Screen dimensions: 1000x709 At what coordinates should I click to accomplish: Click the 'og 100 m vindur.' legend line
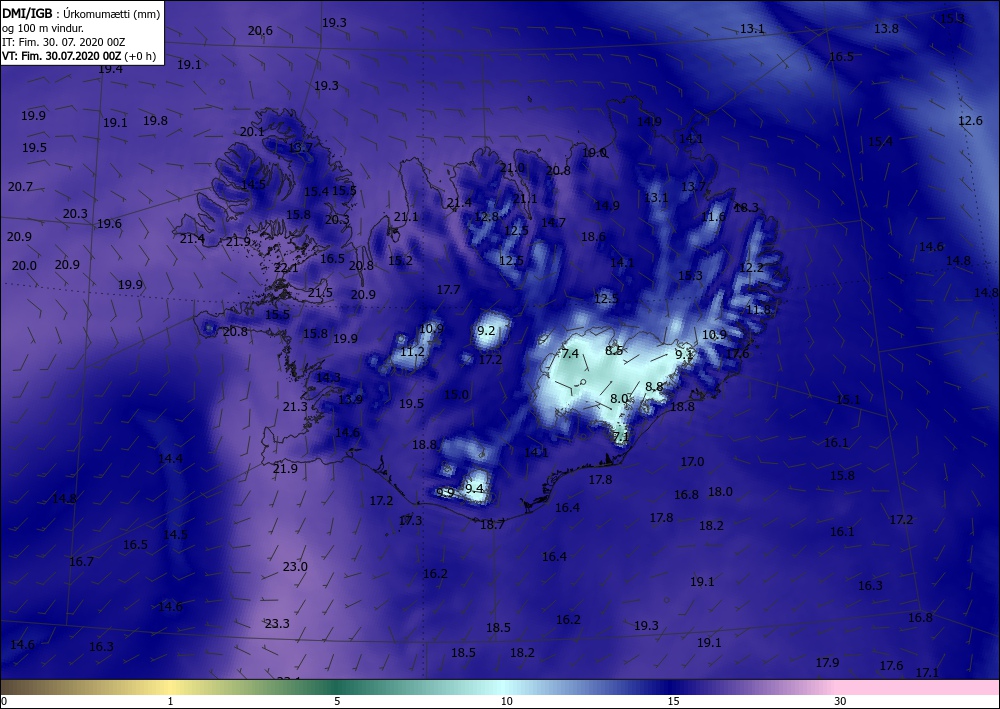tap(43, 28)
